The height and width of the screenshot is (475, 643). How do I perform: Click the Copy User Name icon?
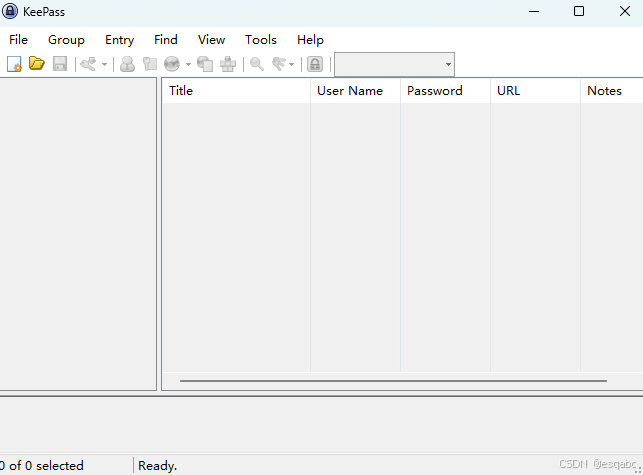128,64
